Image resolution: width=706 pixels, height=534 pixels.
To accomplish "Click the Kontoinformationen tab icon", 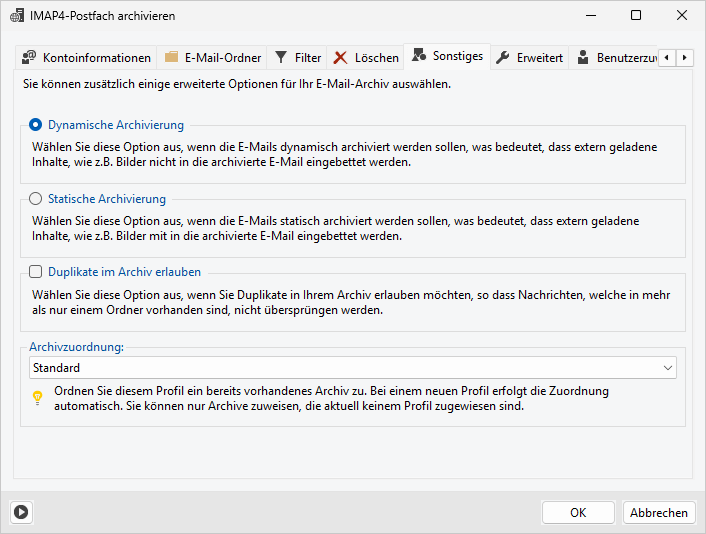I will tap(29, 58).
